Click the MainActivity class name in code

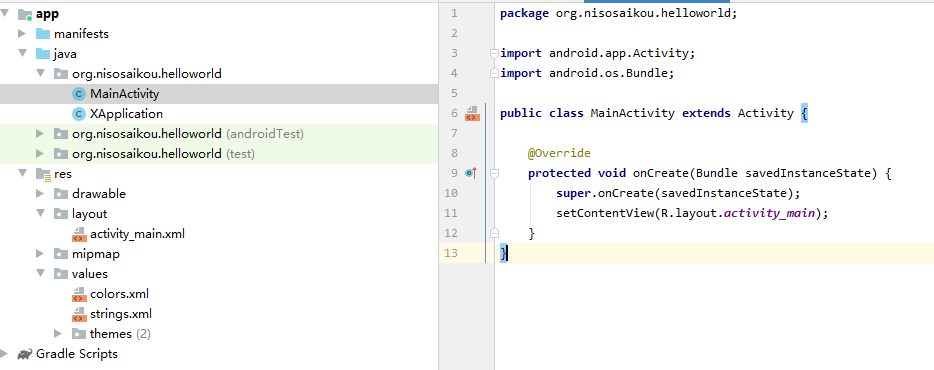tap(633, 113)
